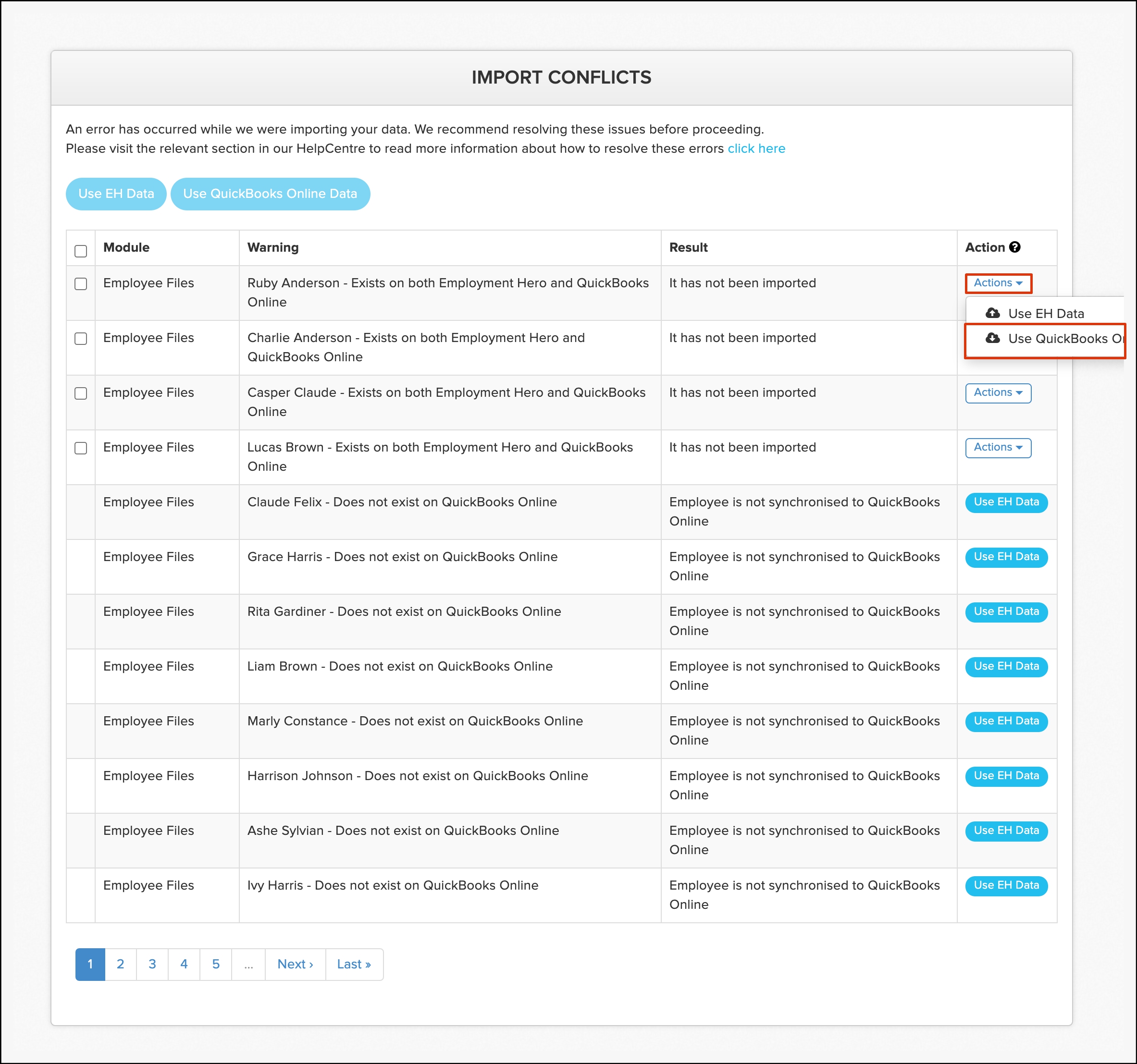This screenshot has width=1137, height=1064.
Task: Expand Actions dropdown for Casper Claude
Action: 998,393
